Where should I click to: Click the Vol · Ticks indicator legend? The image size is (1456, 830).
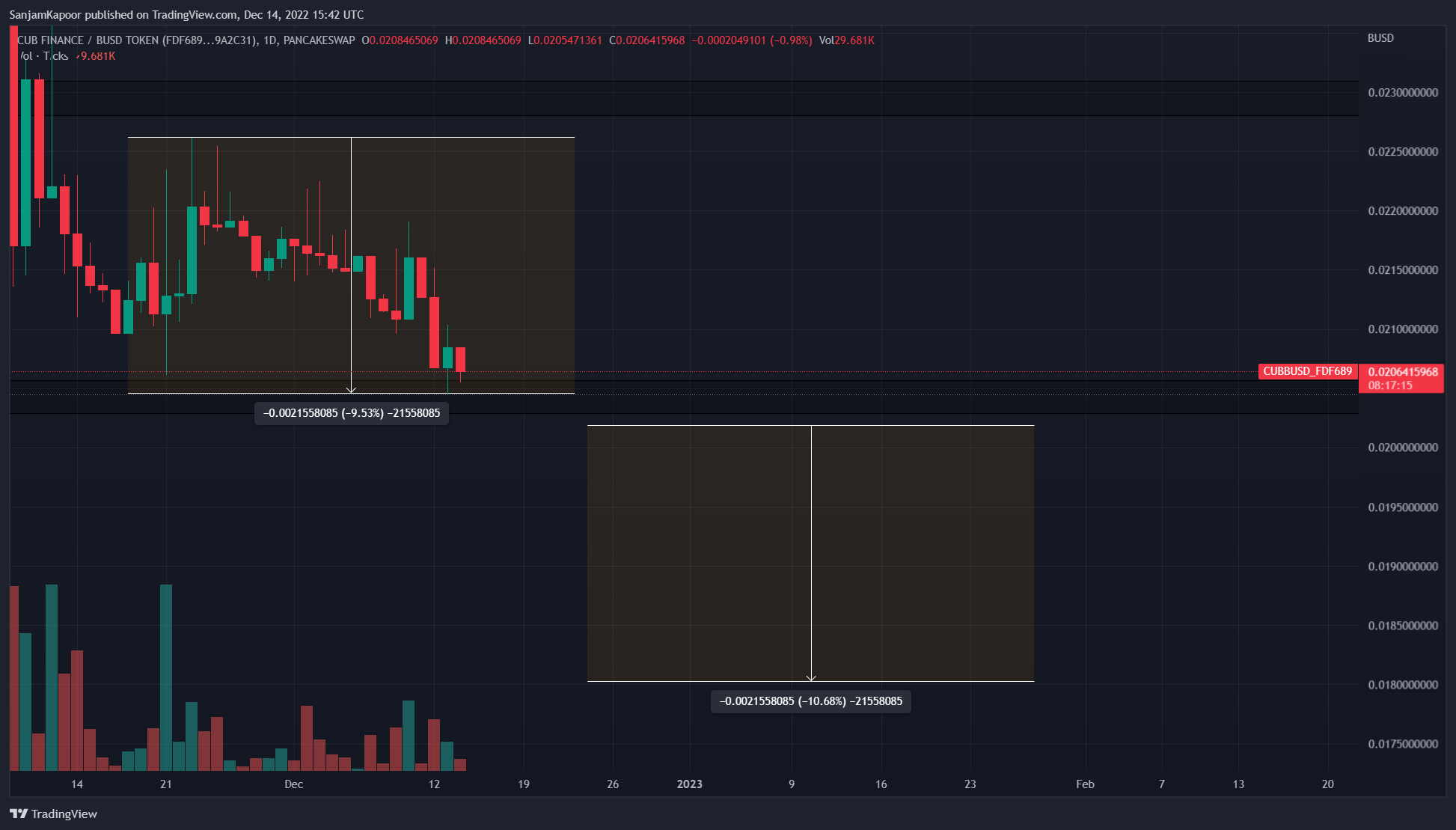click(43, 56)
